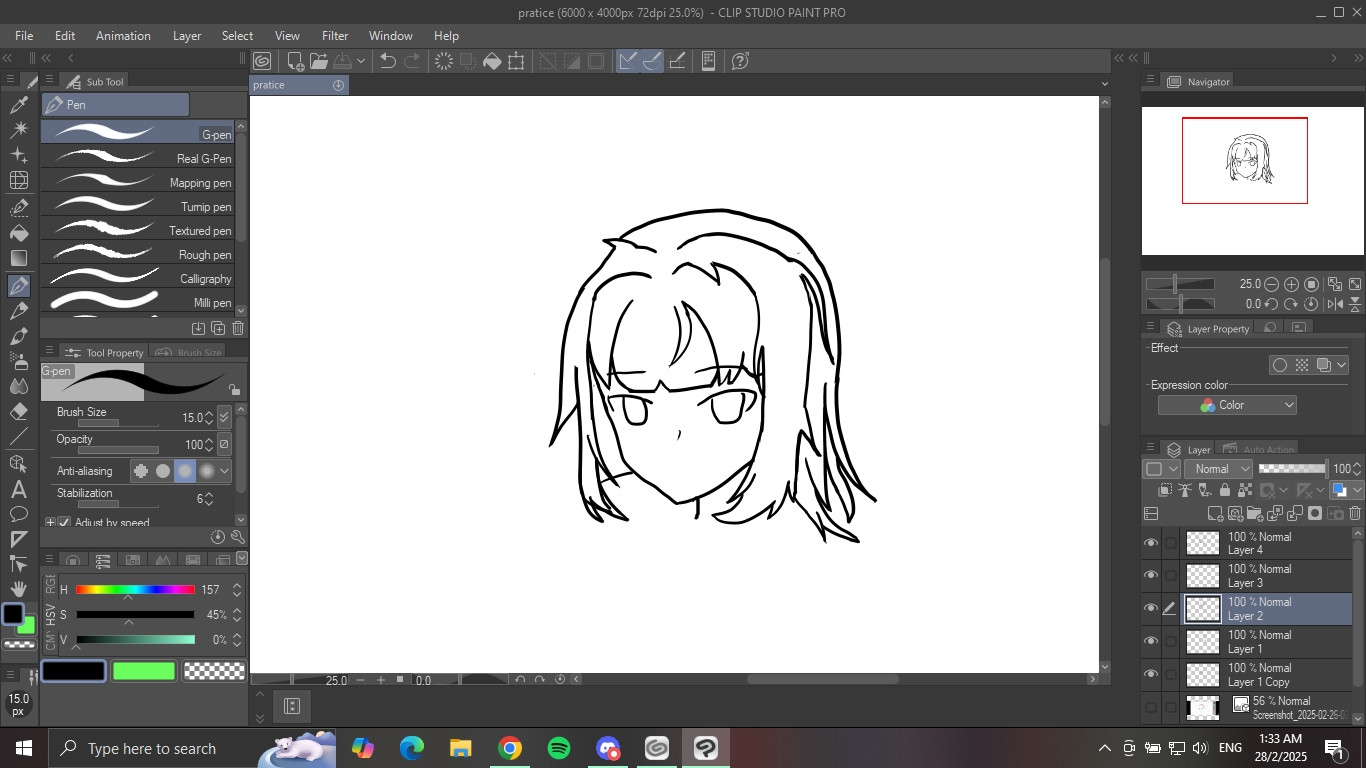Open the Layer menu

pyautogui.click(x=187, y=35)
